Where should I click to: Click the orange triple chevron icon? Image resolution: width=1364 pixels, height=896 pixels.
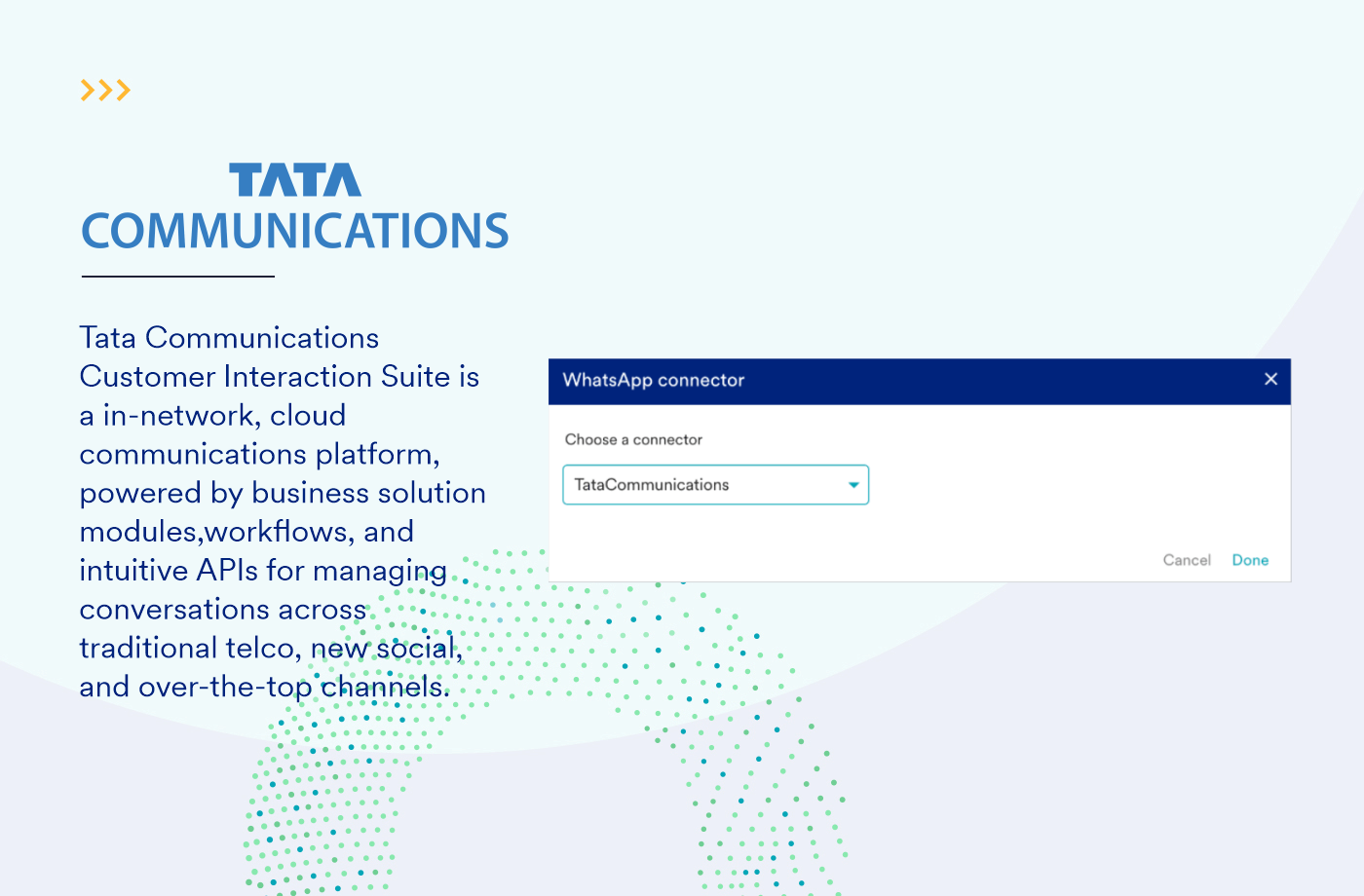tap(105, 91)
